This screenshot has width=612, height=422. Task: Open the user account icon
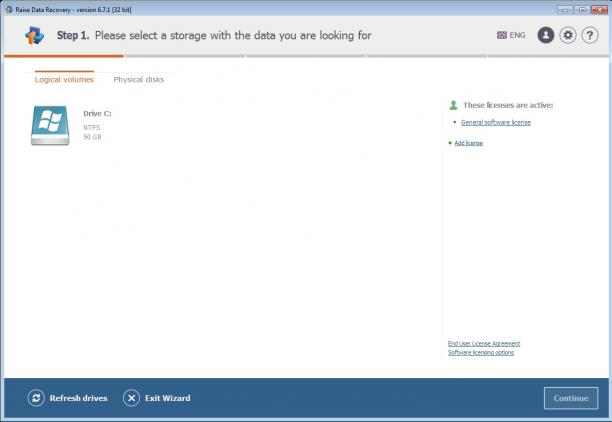[x=546, y=35]
